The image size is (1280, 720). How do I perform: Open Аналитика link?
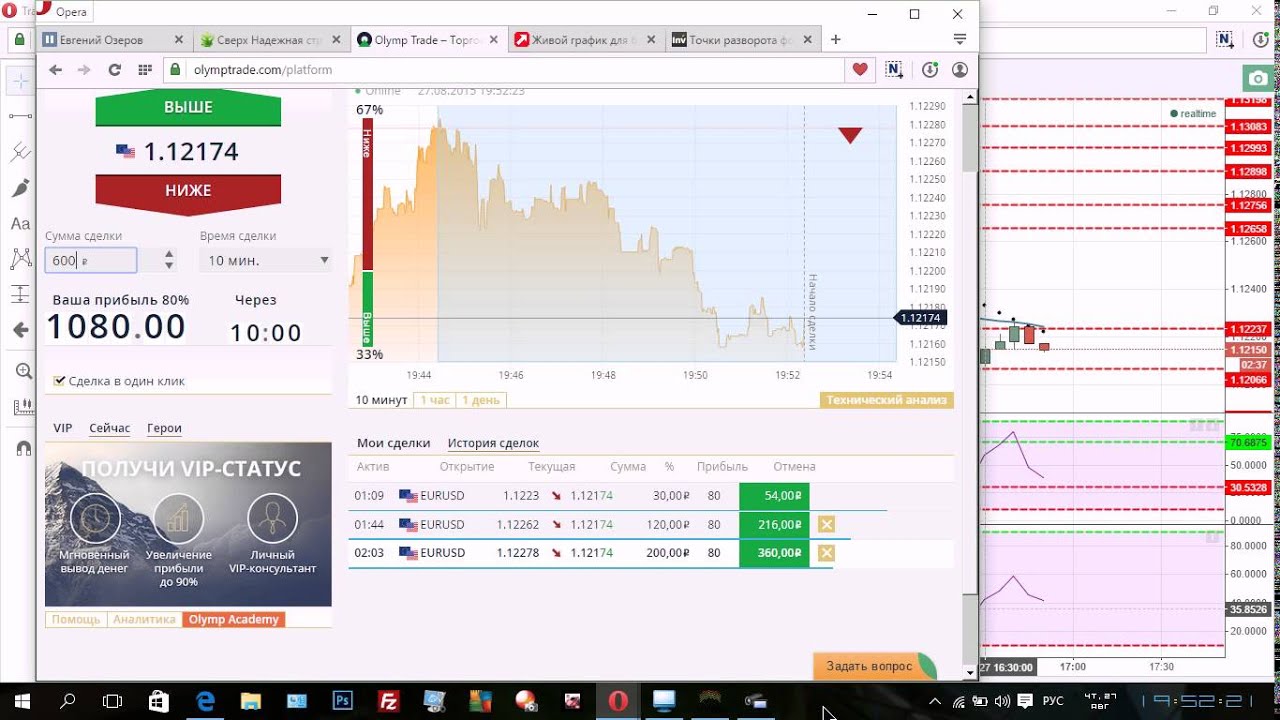pyautogui.click(x=144, y=619)
